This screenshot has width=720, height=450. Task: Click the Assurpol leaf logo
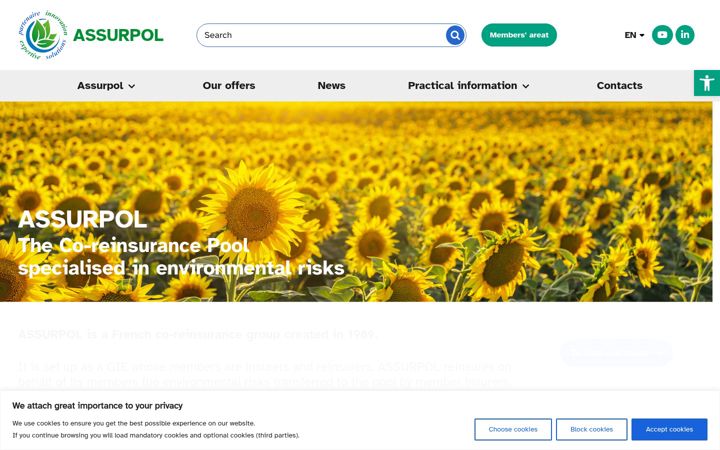pyautogui.click(x=43, y=35)
